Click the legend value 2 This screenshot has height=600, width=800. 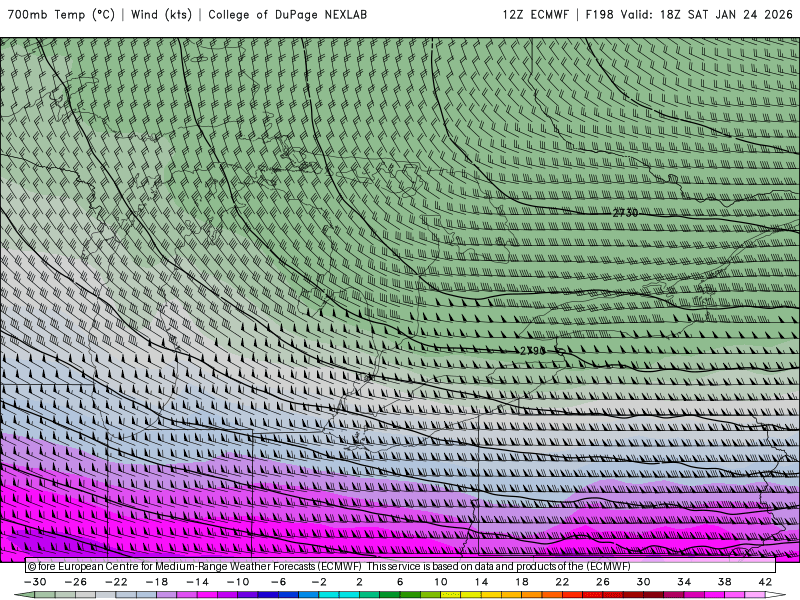click(x=359, y=582)
